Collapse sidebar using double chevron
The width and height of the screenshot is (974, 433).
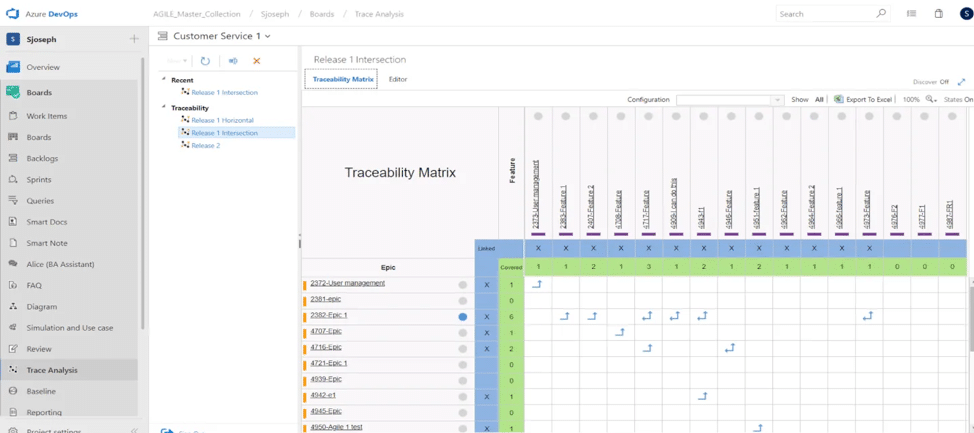click(134, 429)
